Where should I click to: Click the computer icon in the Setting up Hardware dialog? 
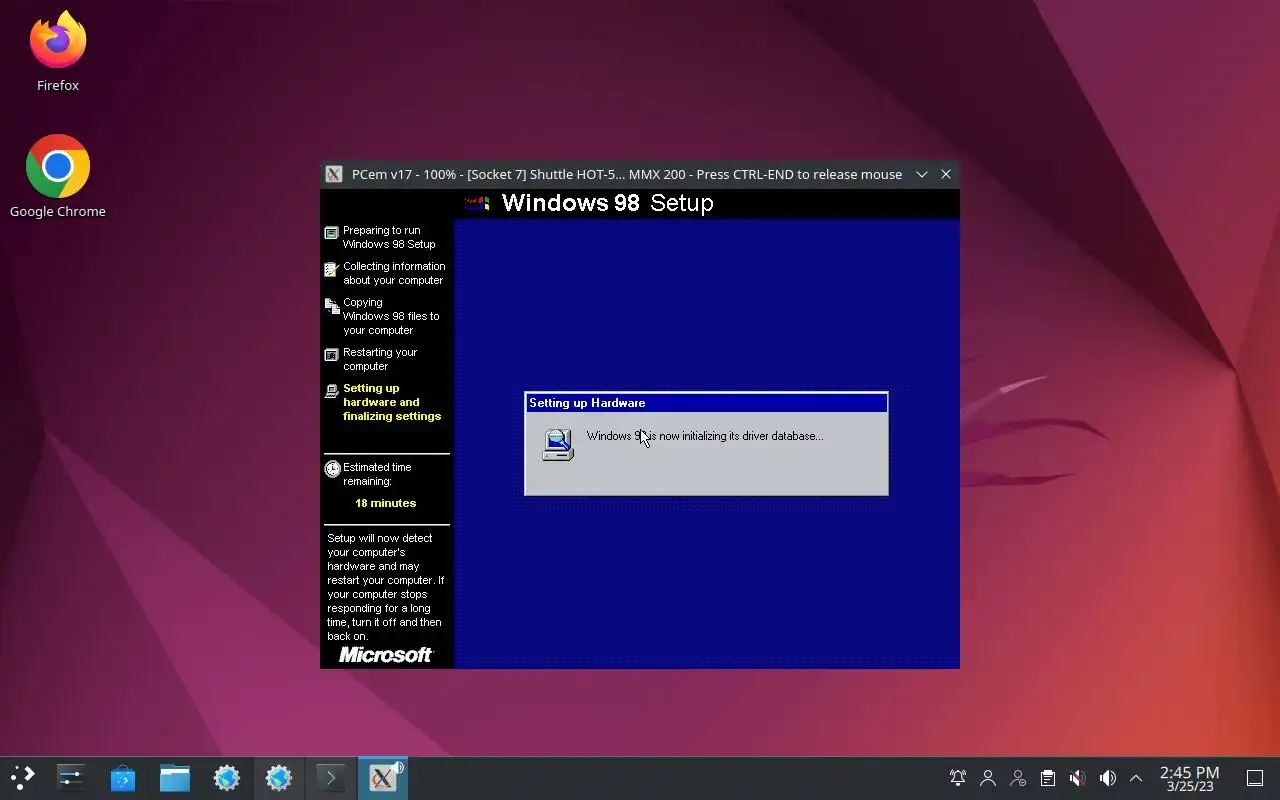coord(558,444)
